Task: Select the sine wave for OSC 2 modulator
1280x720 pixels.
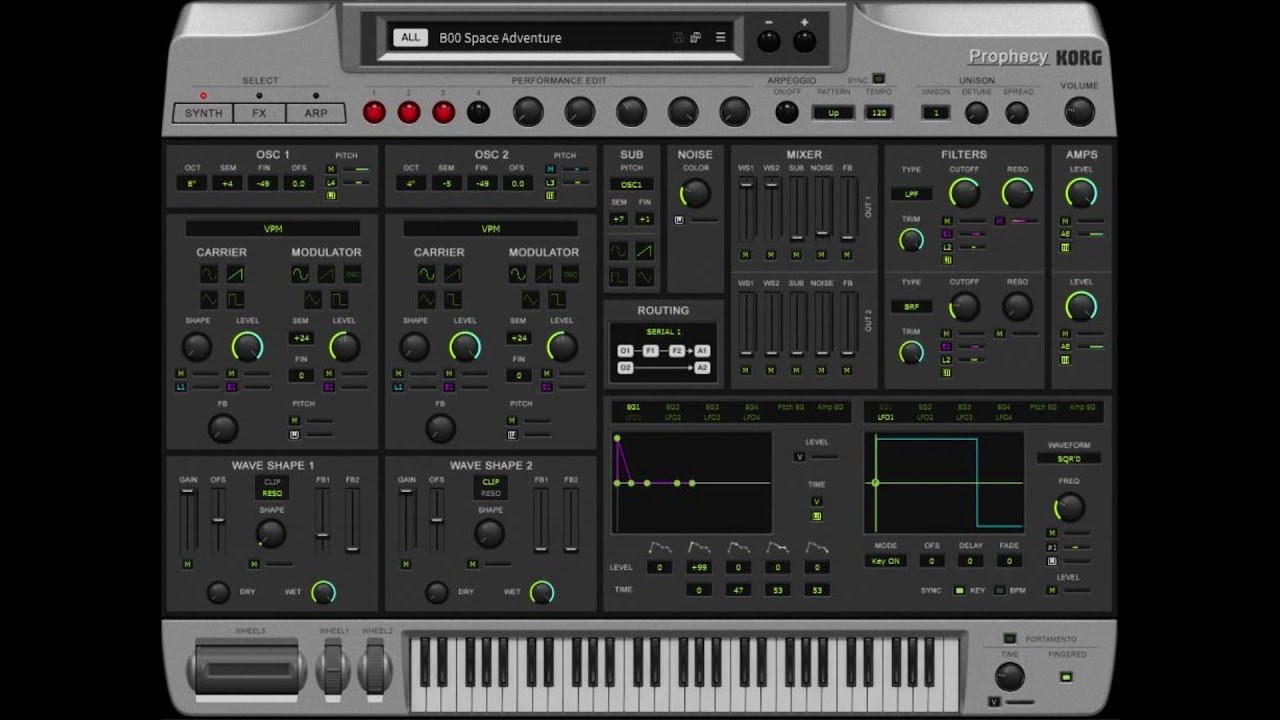Action: [518, 274]
